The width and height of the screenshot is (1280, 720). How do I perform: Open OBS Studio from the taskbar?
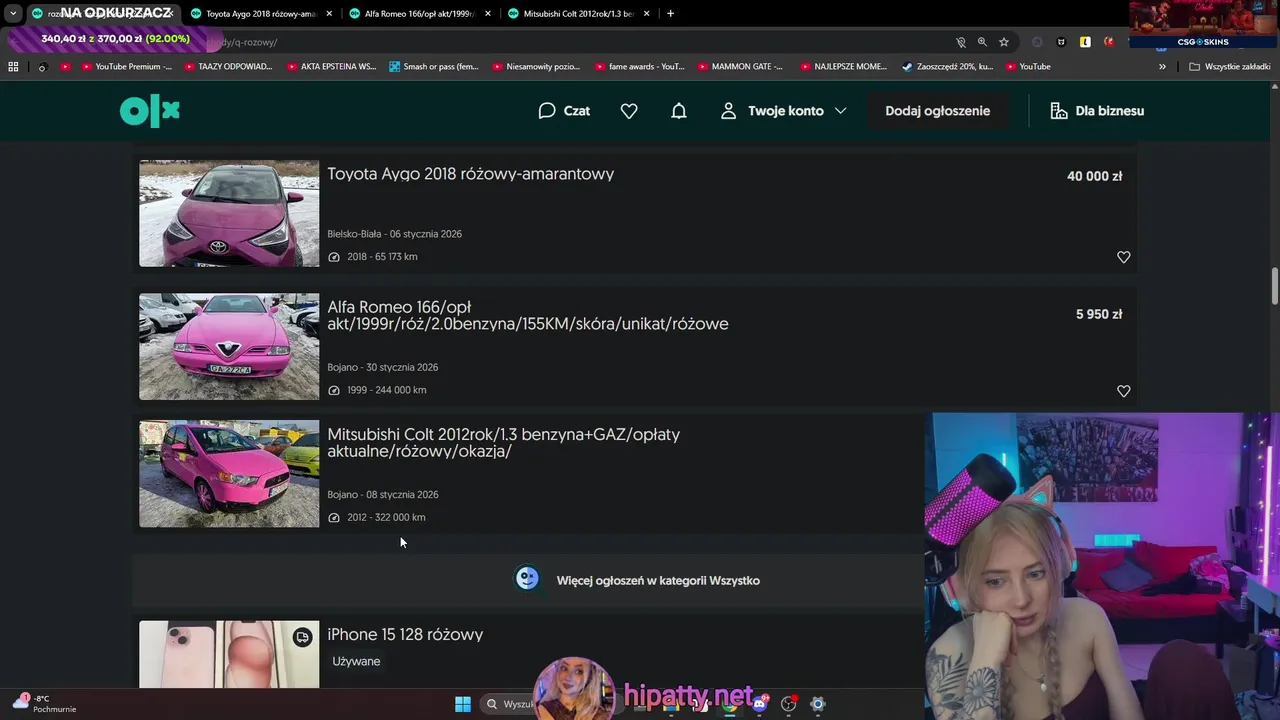point(788,704)
